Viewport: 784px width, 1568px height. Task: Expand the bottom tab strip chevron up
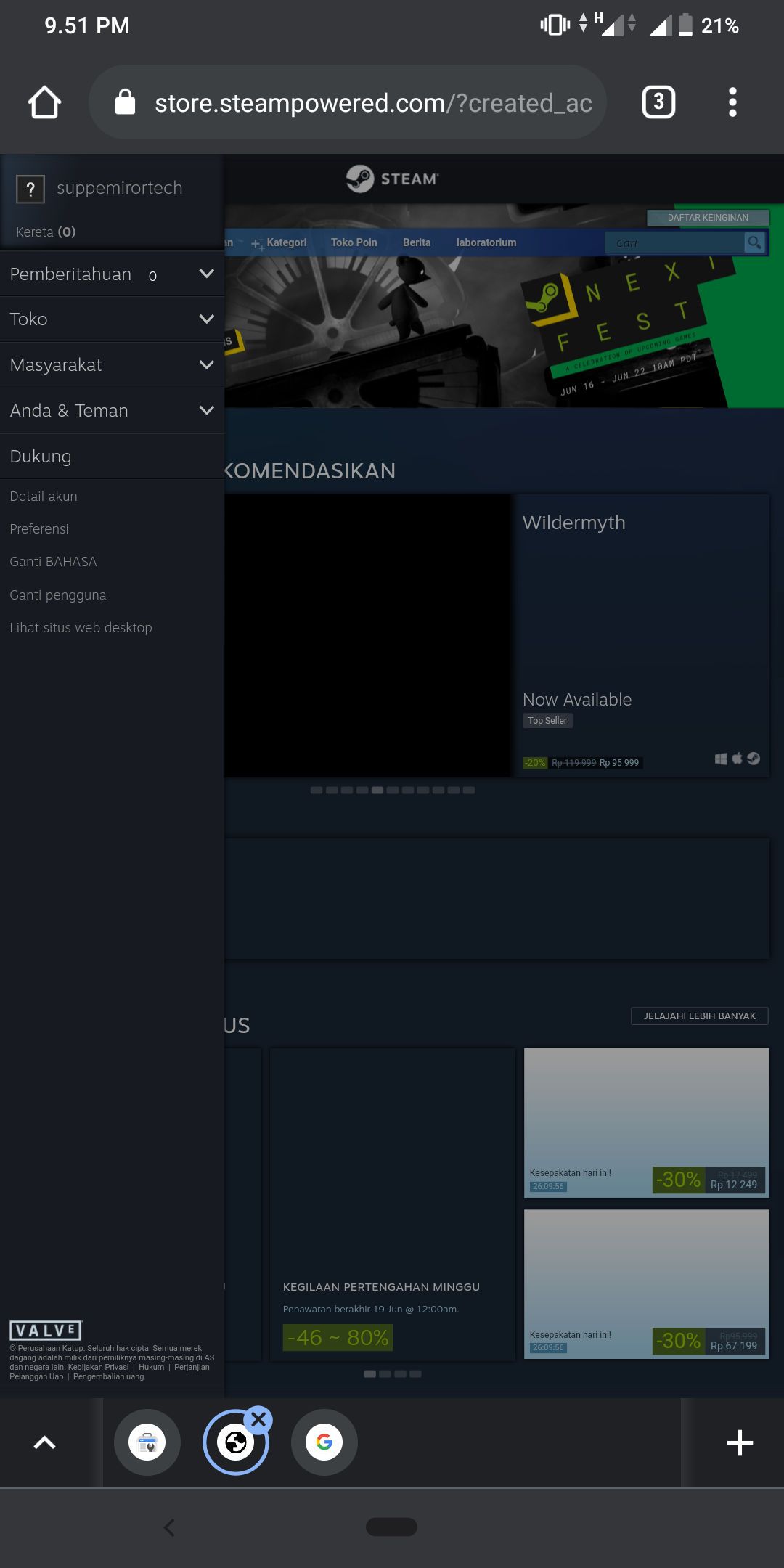tap(45, 1442)
